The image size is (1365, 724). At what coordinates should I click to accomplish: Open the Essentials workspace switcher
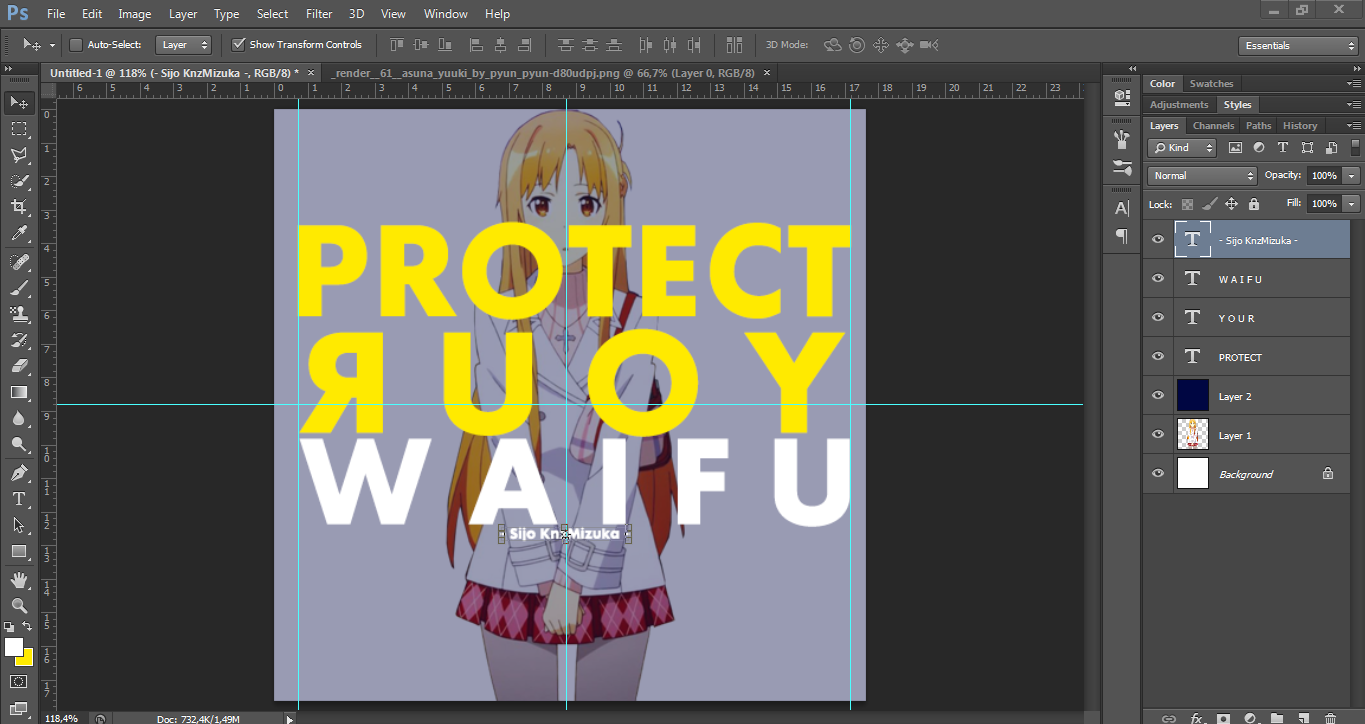pos(1297,45)
